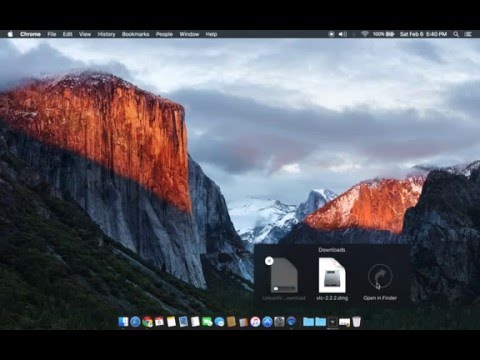Open the second blue folder in Dock
Screen dimensions: 480x360
(320, 322)
